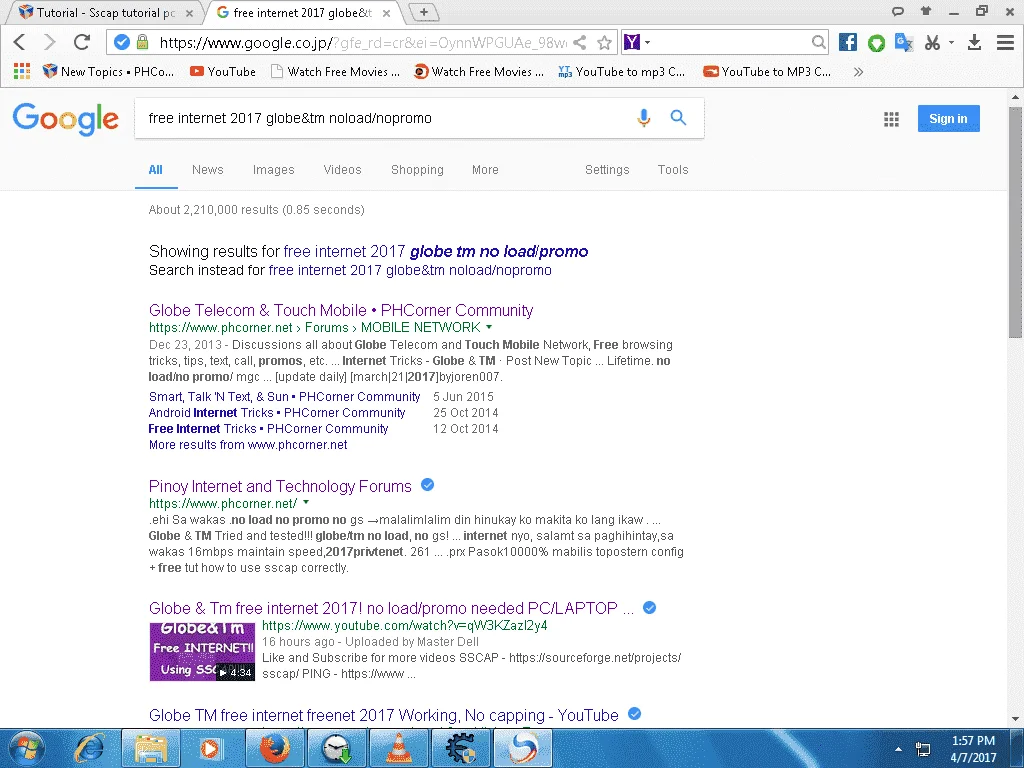Open search Settings menu
Screen dimensions: 1024x768
tap(607, 170)
